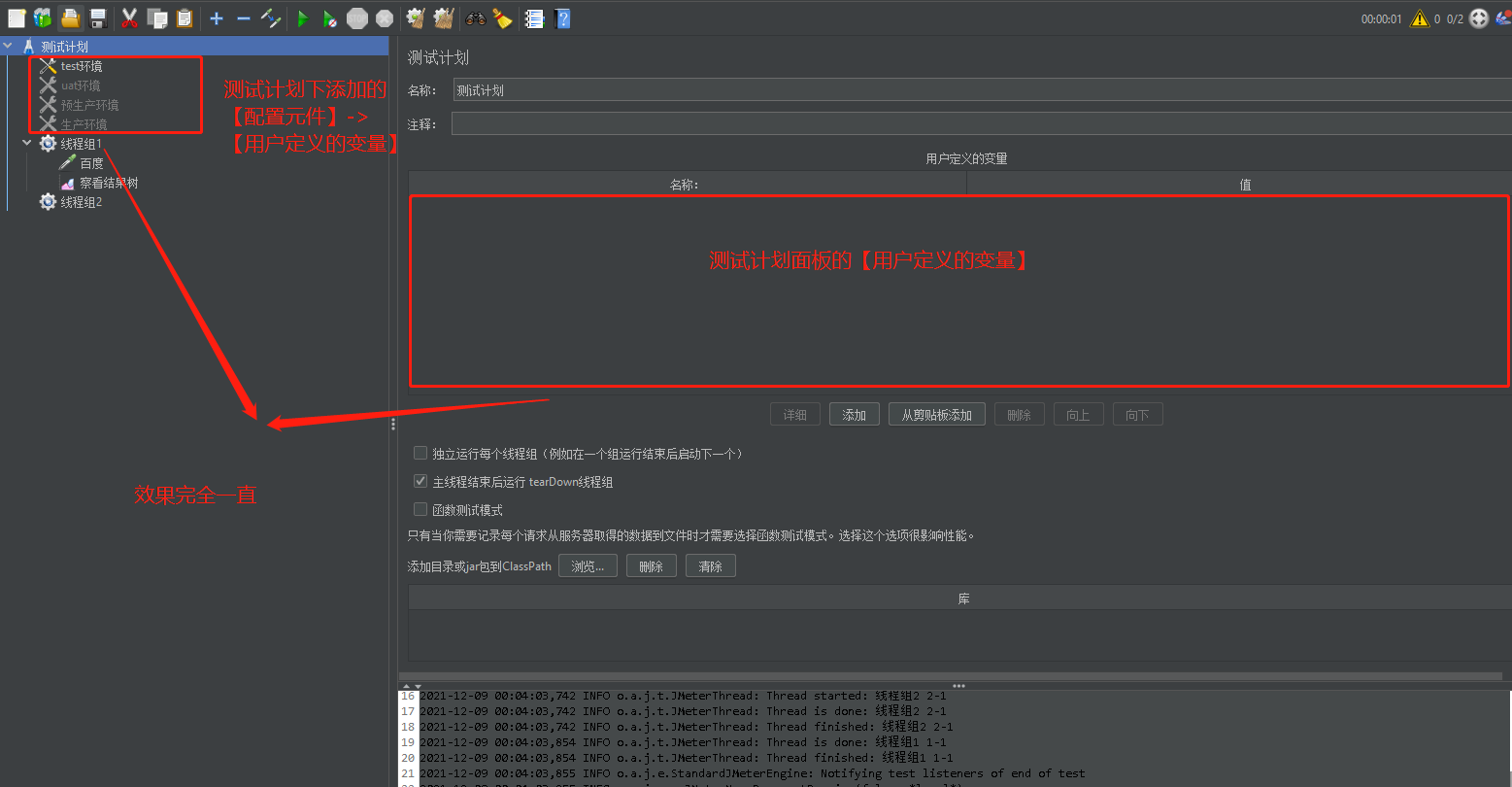Reset search with the brush icon
Screen dimensions: 1512x787
coord(502,17)
